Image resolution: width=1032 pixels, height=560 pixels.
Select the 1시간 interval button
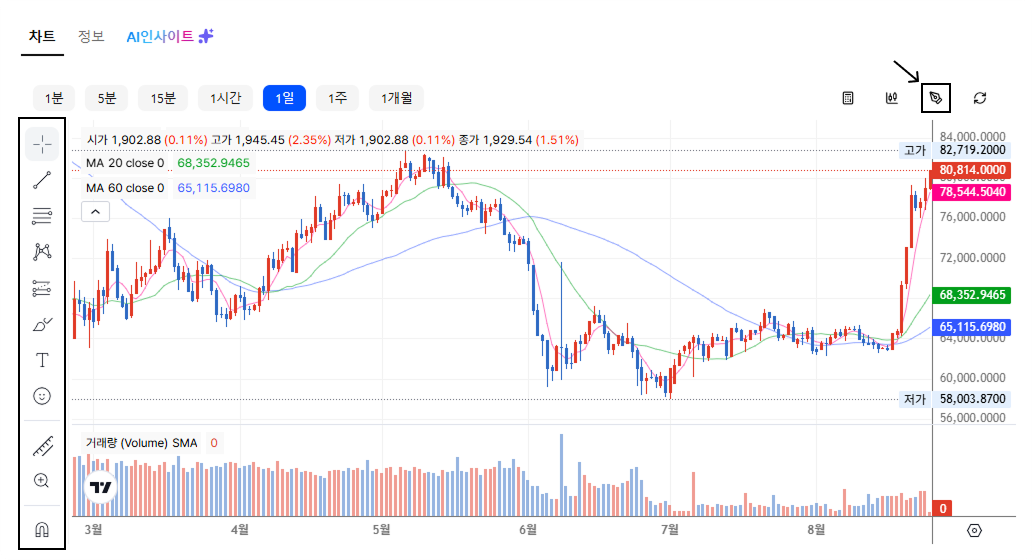tap(226, 98)
